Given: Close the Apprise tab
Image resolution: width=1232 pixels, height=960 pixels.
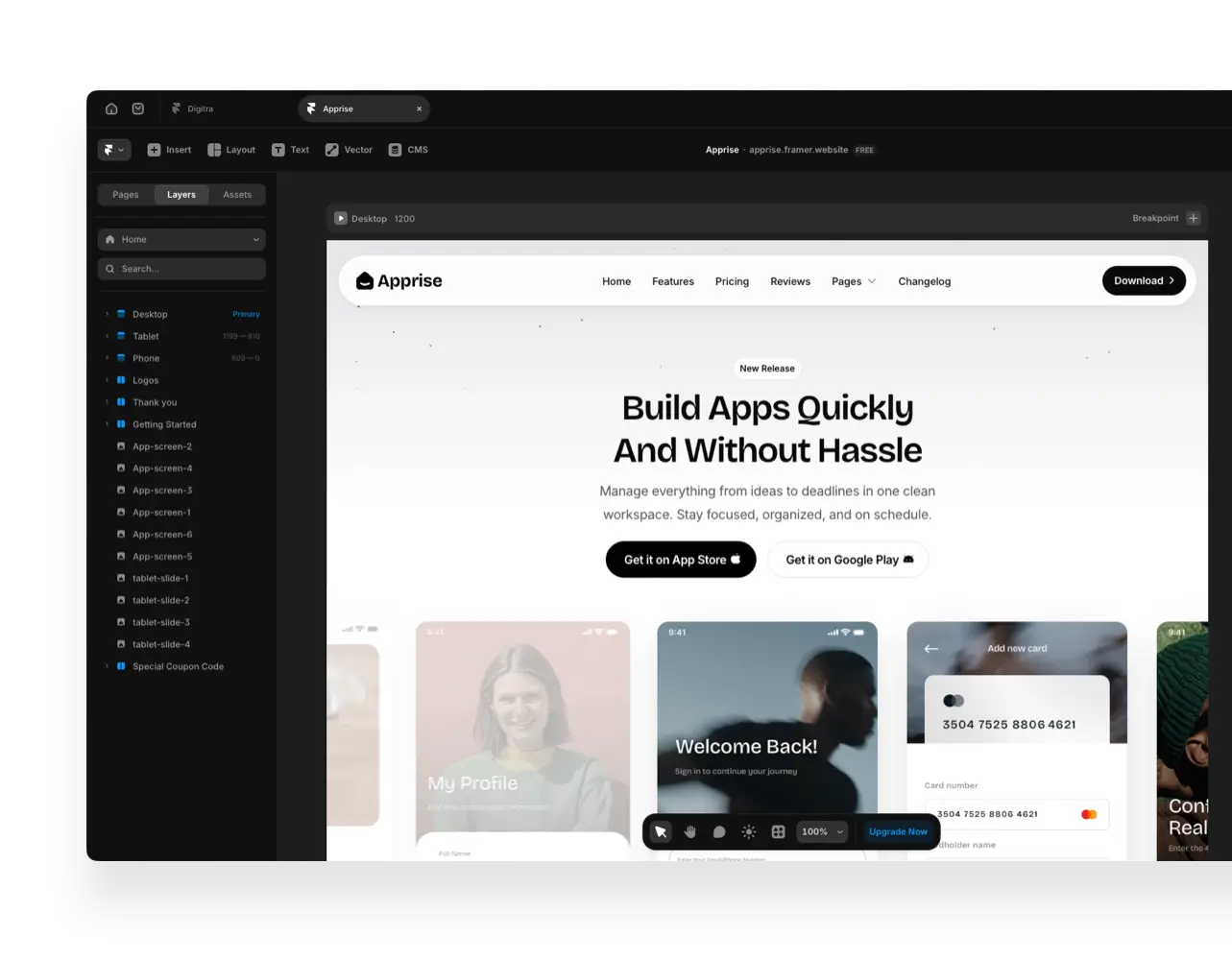Looking at the screenshot, I should pos(419,108).
